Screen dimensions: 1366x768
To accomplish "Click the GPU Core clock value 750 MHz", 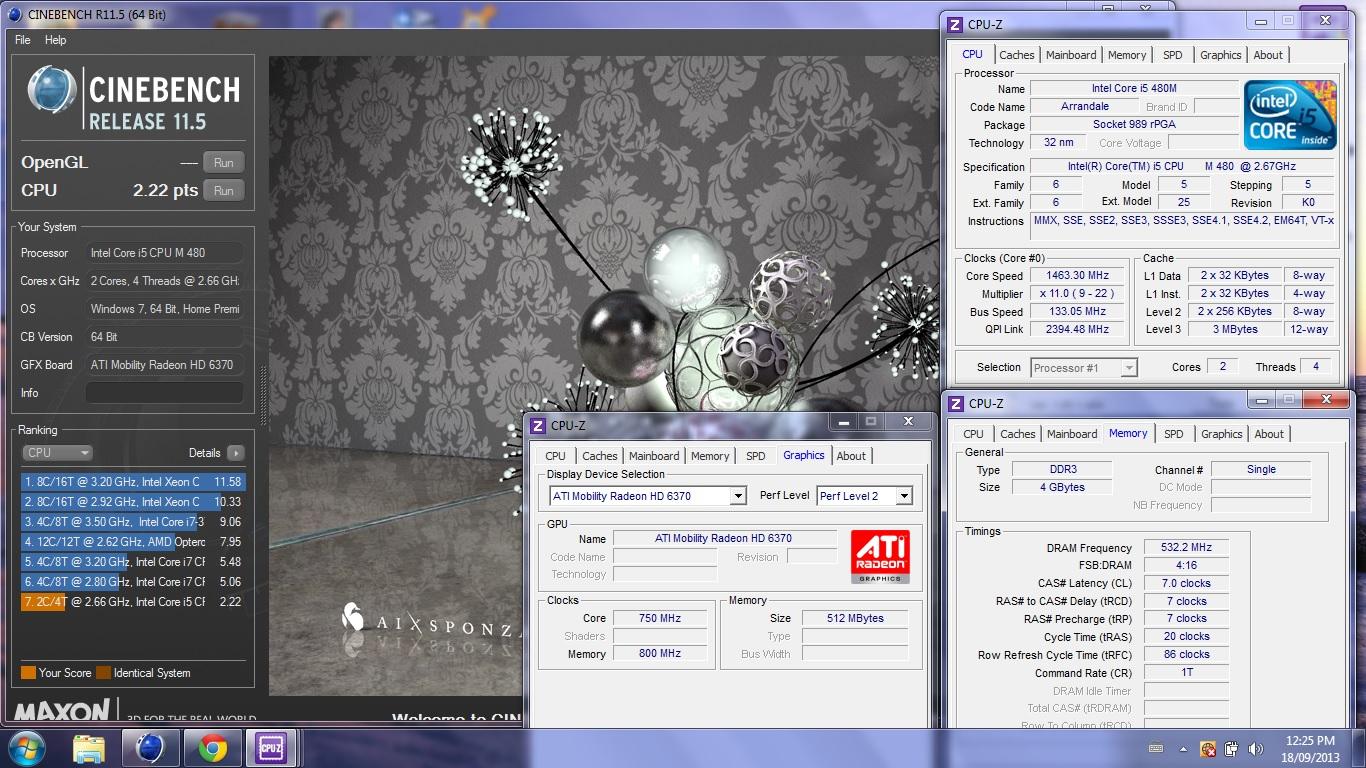I will click(x=660, y=618).
